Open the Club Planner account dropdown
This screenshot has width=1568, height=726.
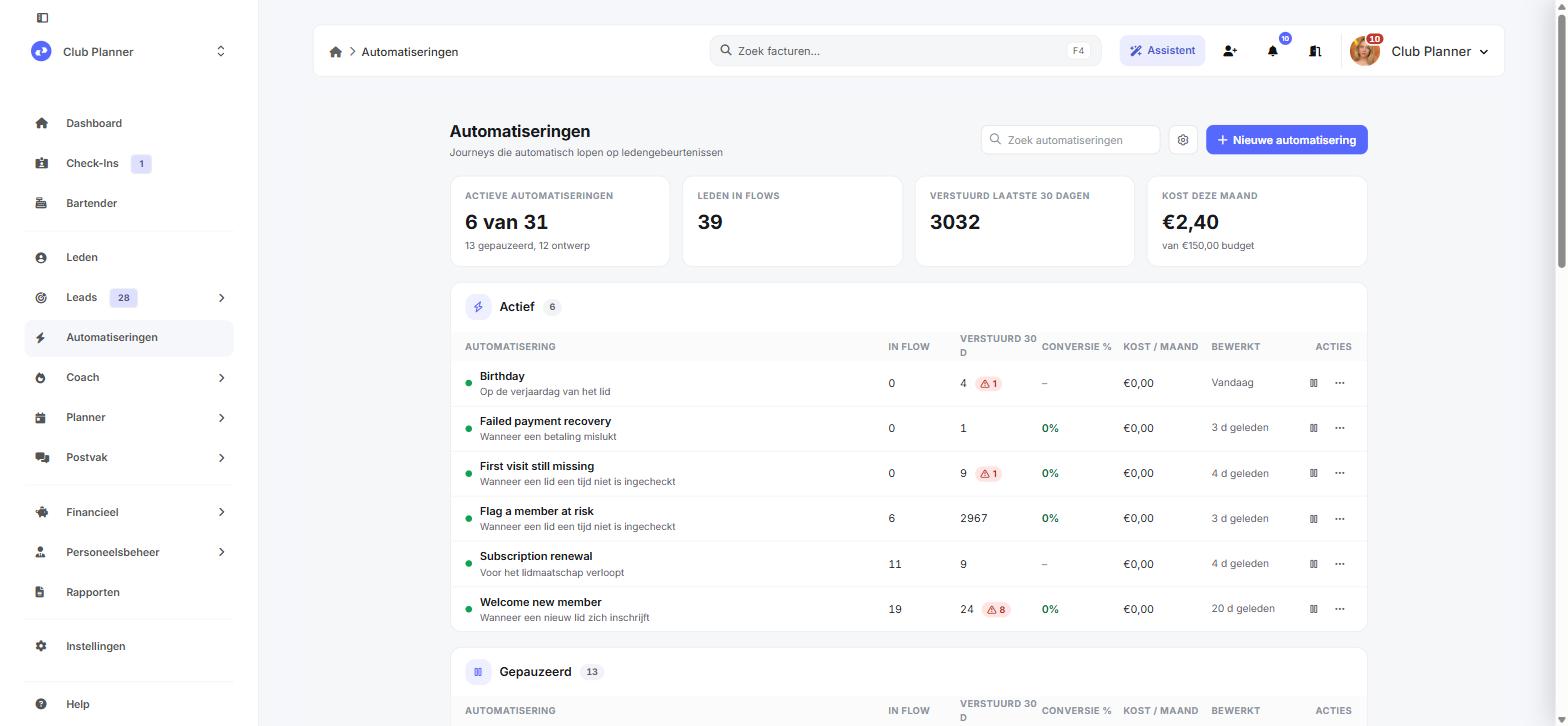pos(1420,51)
